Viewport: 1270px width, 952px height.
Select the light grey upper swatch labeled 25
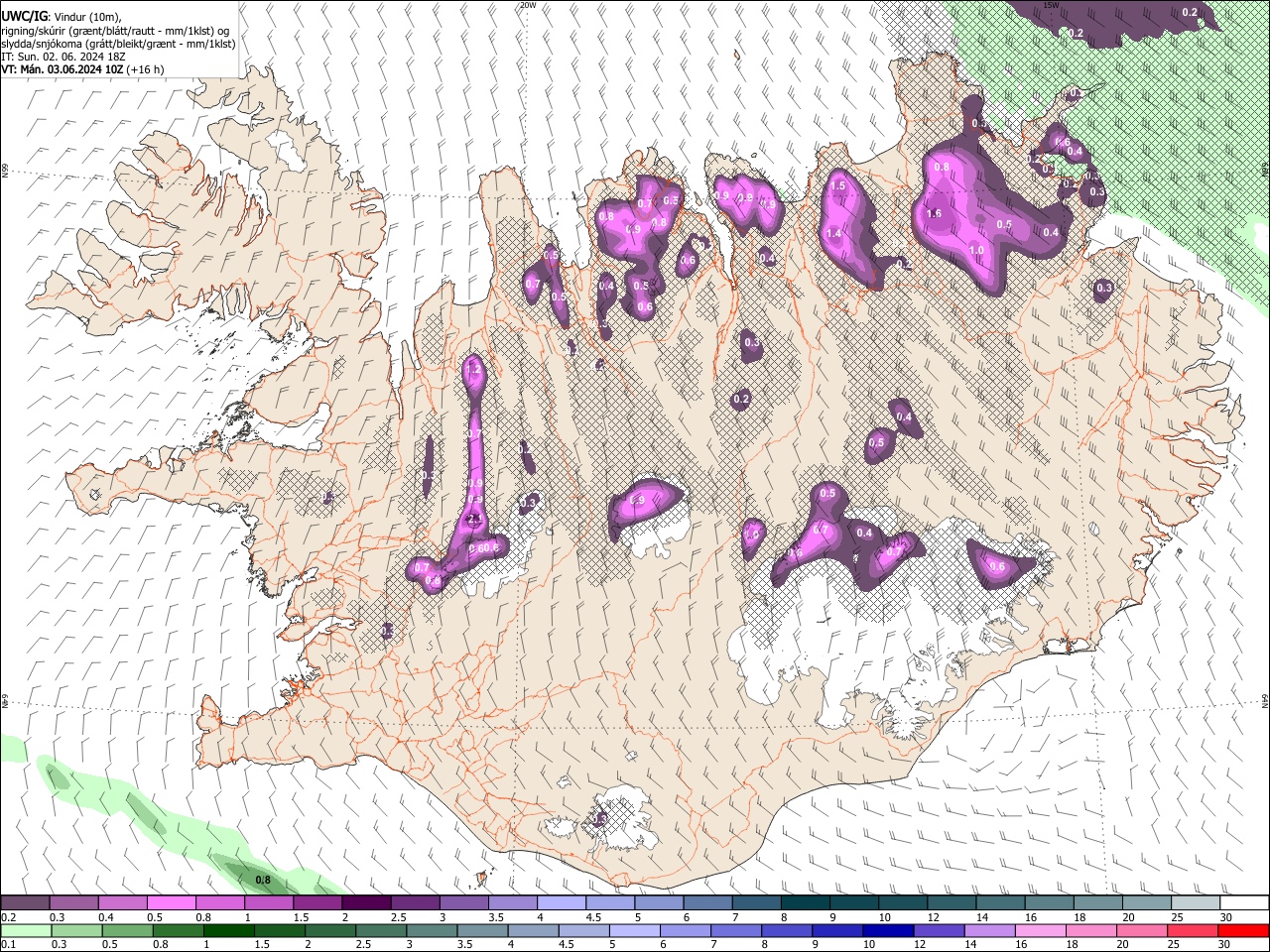(1197, 903)
